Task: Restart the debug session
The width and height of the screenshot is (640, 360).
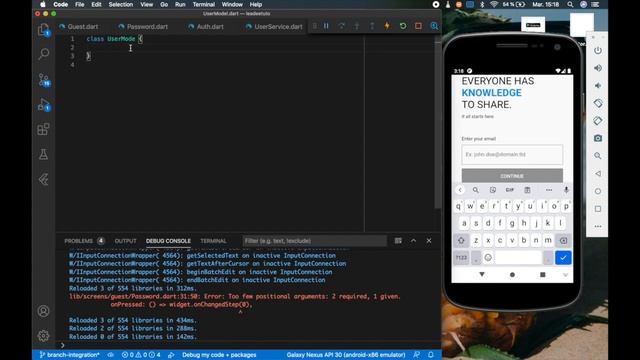Action: coord(403,26)
